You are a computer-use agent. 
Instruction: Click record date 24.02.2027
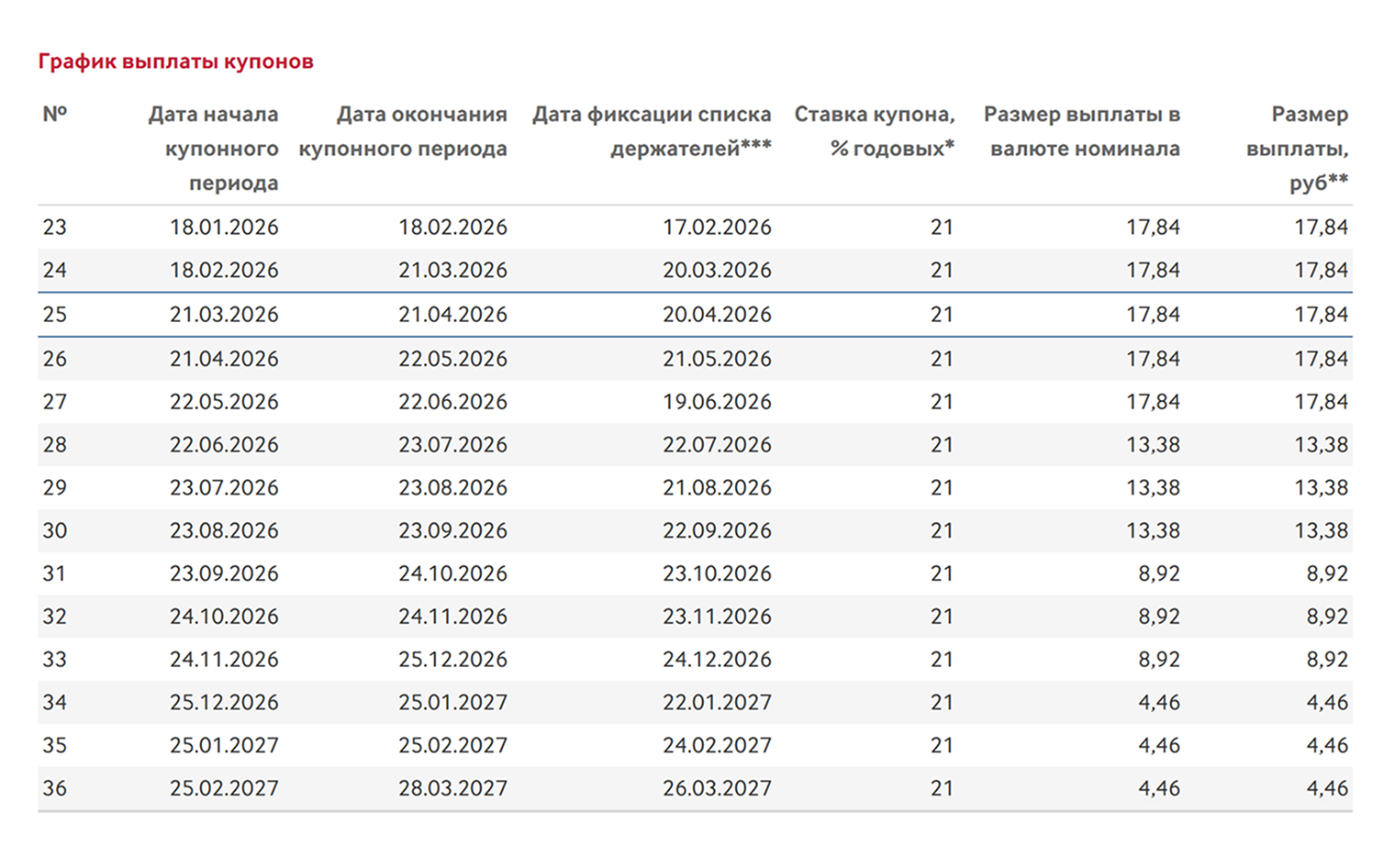click(x=717, y=746)
